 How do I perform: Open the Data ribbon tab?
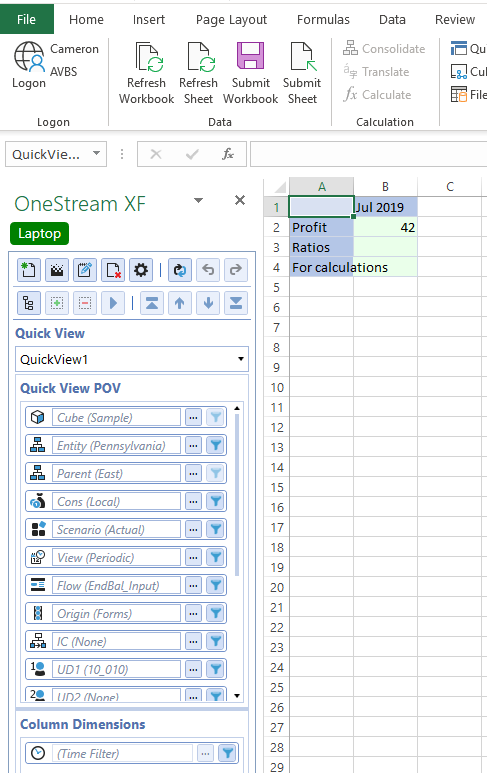392,19
